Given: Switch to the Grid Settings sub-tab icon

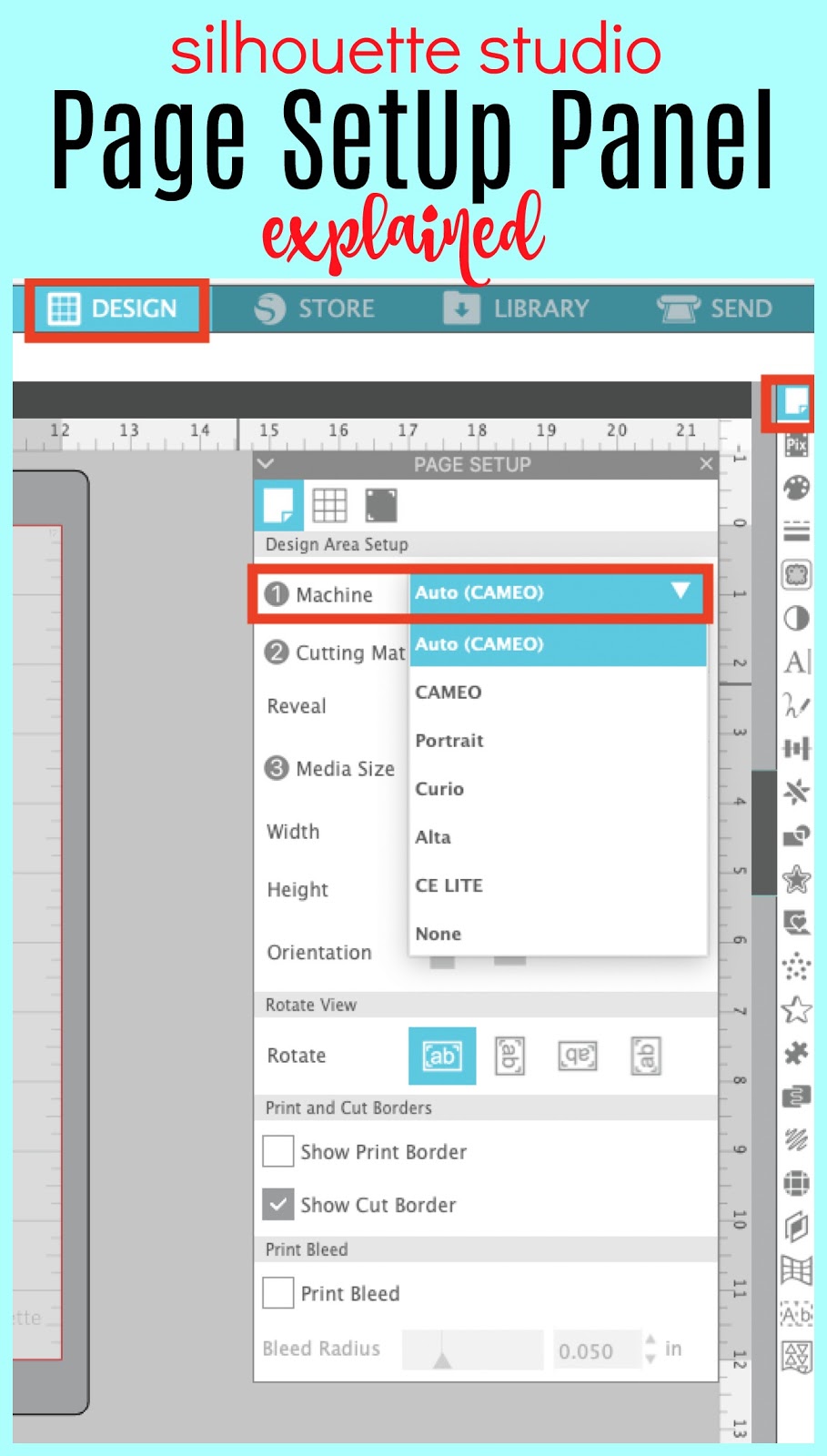Looking at the screenshot, I should click(x=329, y=505).
